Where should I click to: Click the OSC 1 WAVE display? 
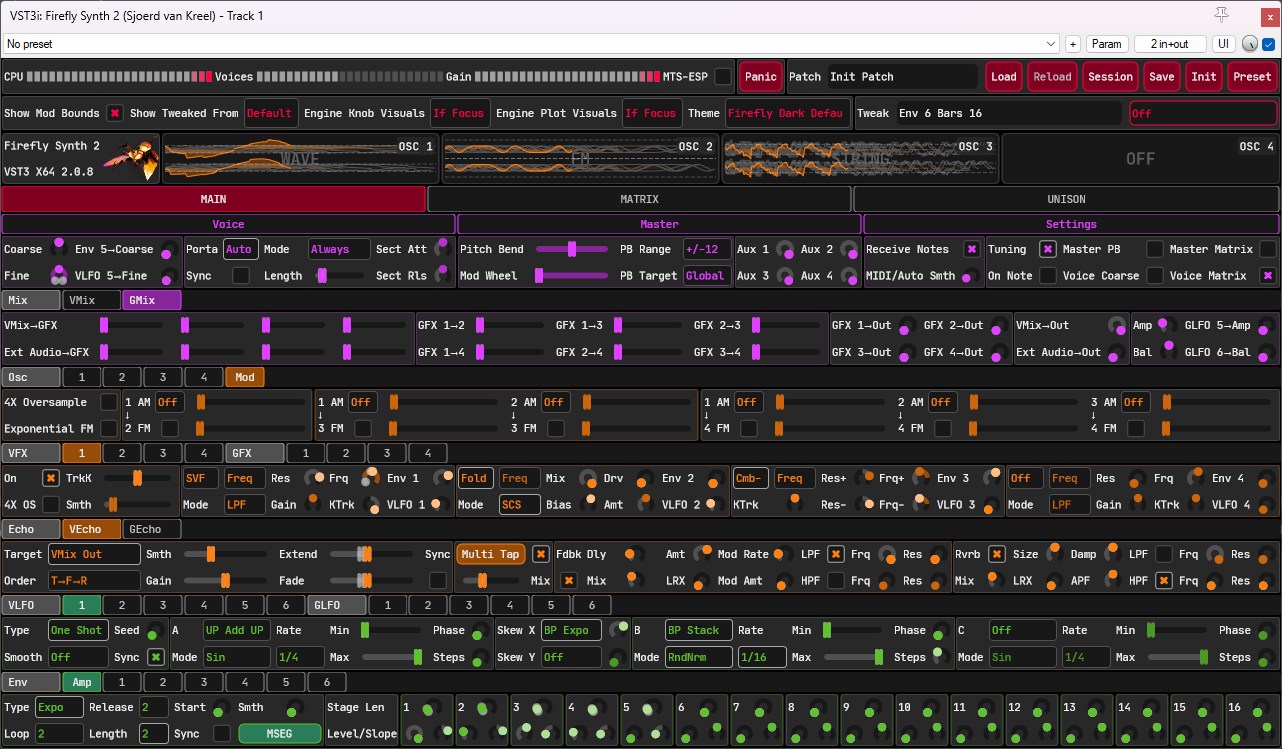coord(300,158)
